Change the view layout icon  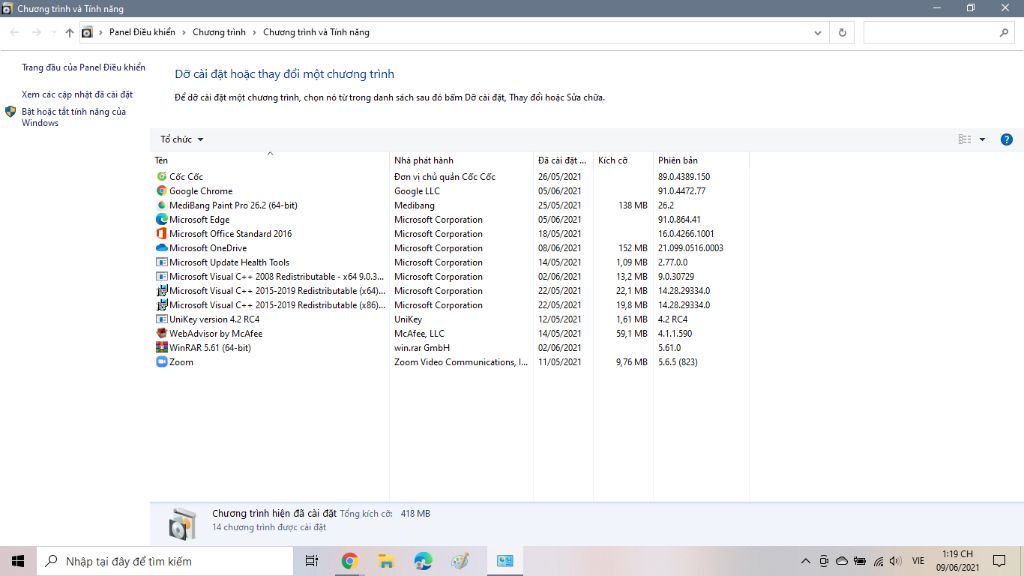coord(965,139)
